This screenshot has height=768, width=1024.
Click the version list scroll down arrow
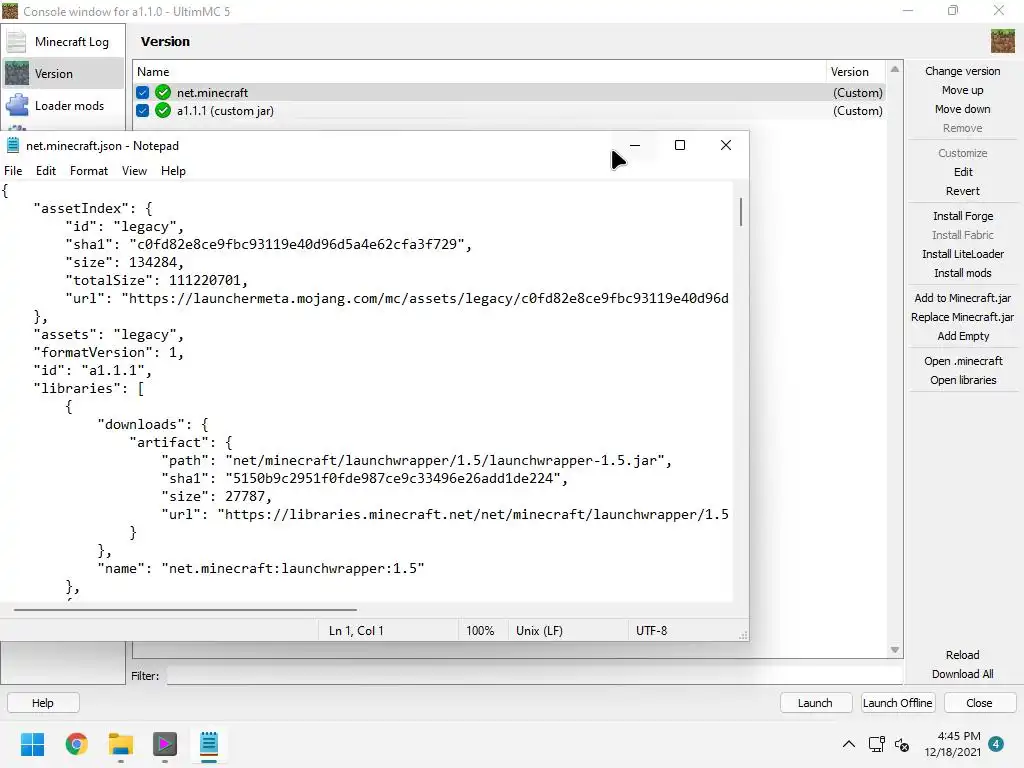point(895,650)
